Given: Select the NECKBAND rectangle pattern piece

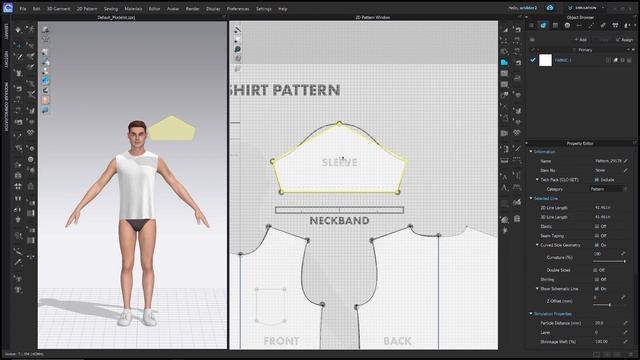Looking at the screenshot, I should coord(340,210).
